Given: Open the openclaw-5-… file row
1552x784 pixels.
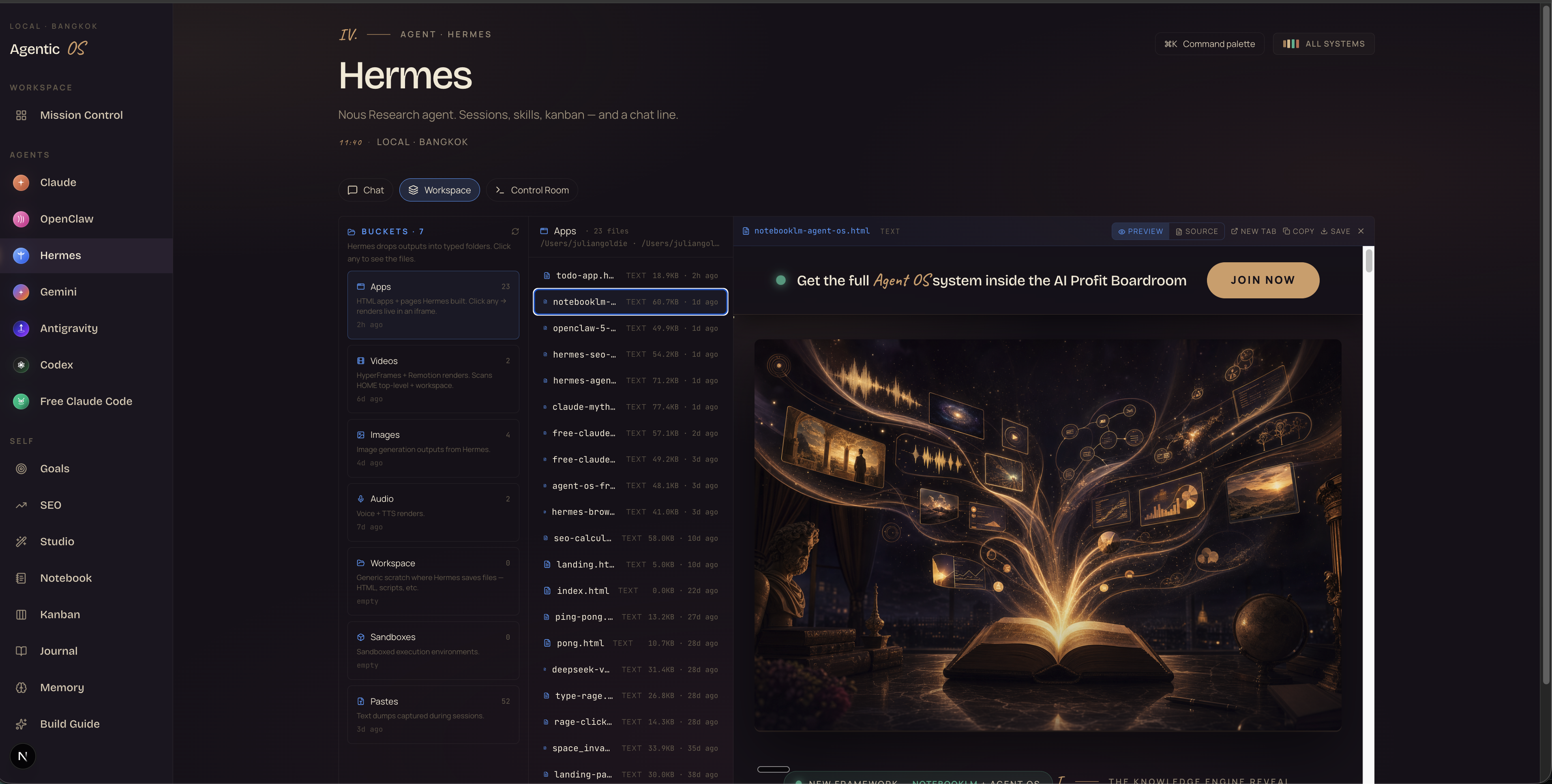Looking at the screenshot, I should (x=631, y=328).
